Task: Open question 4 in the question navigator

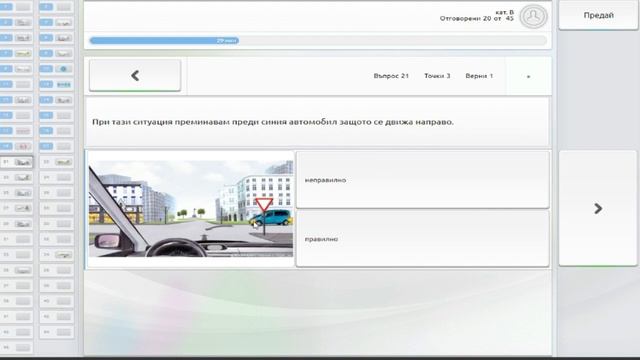Action: (x=56, y=22)
